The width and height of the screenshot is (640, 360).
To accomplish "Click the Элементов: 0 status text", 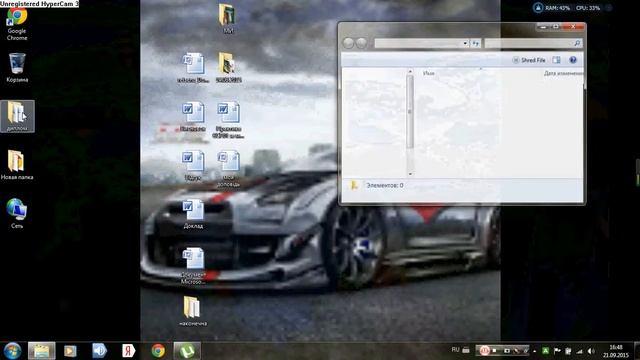I will click(x=385, y=185).
